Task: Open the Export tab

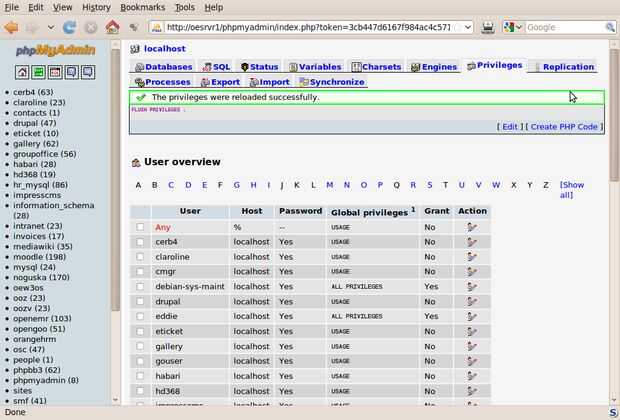Action: [x=221, y=82]
